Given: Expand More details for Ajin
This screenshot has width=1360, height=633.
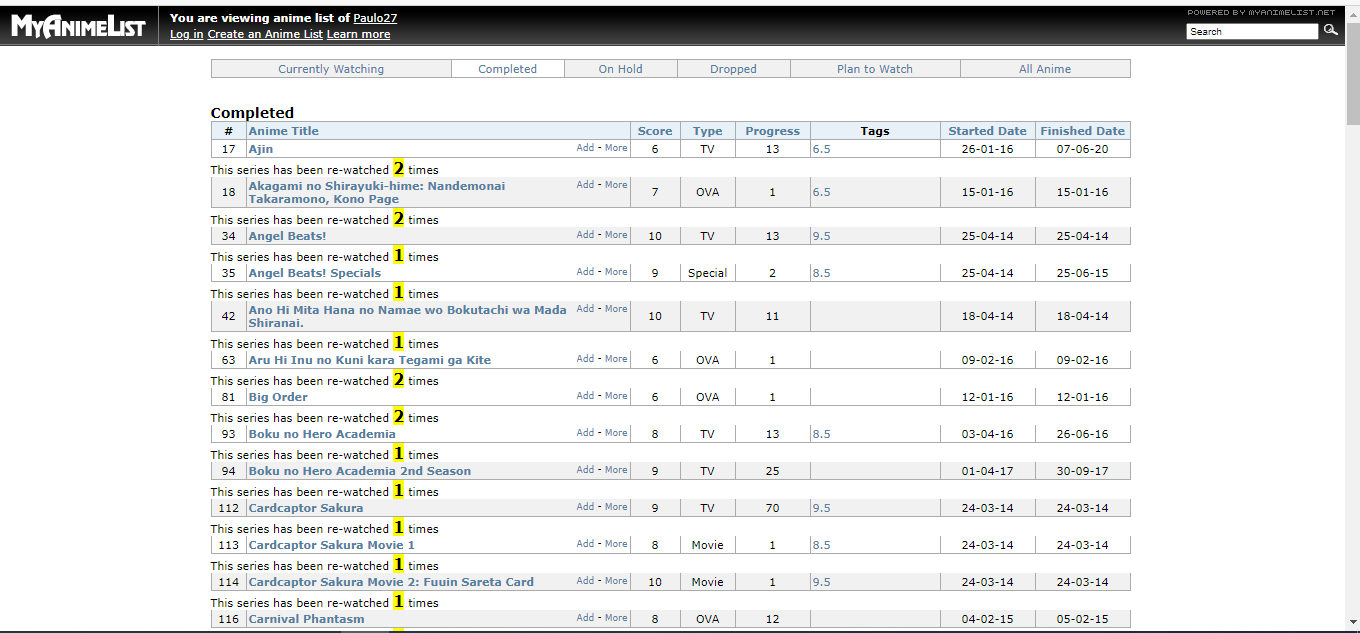Looking at the screenshot, I should 616,148.
